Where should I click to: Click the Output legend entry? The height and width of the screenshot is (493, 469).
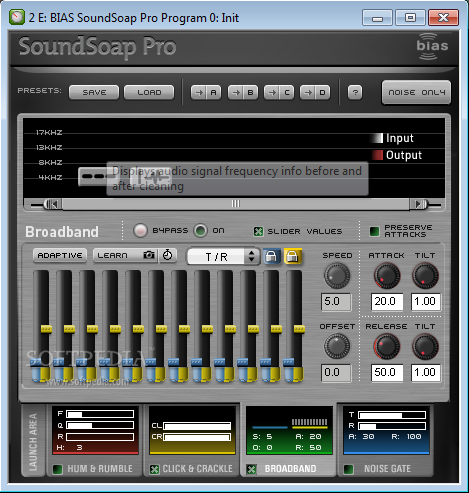pos(397,155)
